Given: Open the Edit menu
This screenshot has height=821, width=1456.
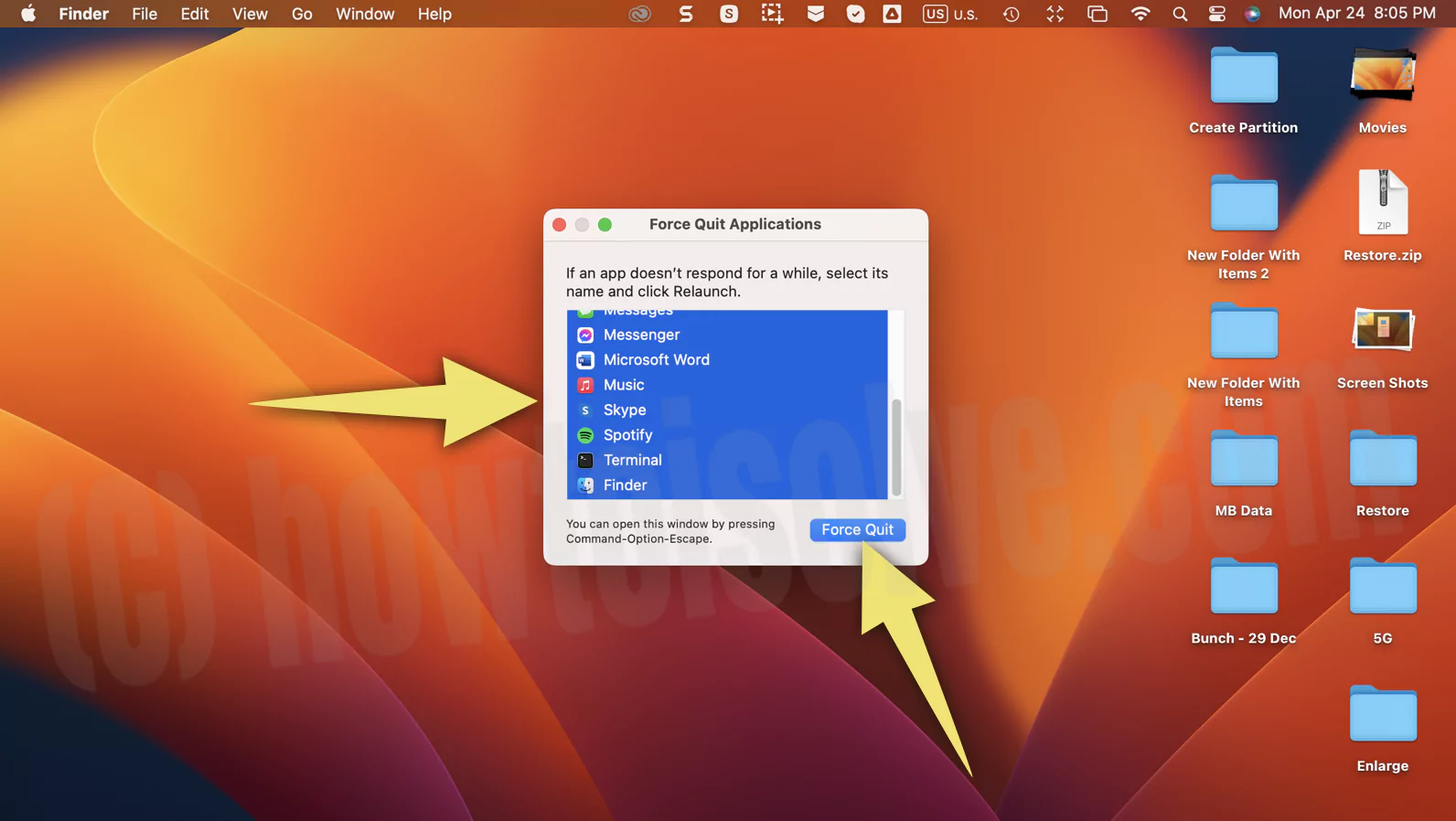Looking at the screenshot, I should 195,14.
